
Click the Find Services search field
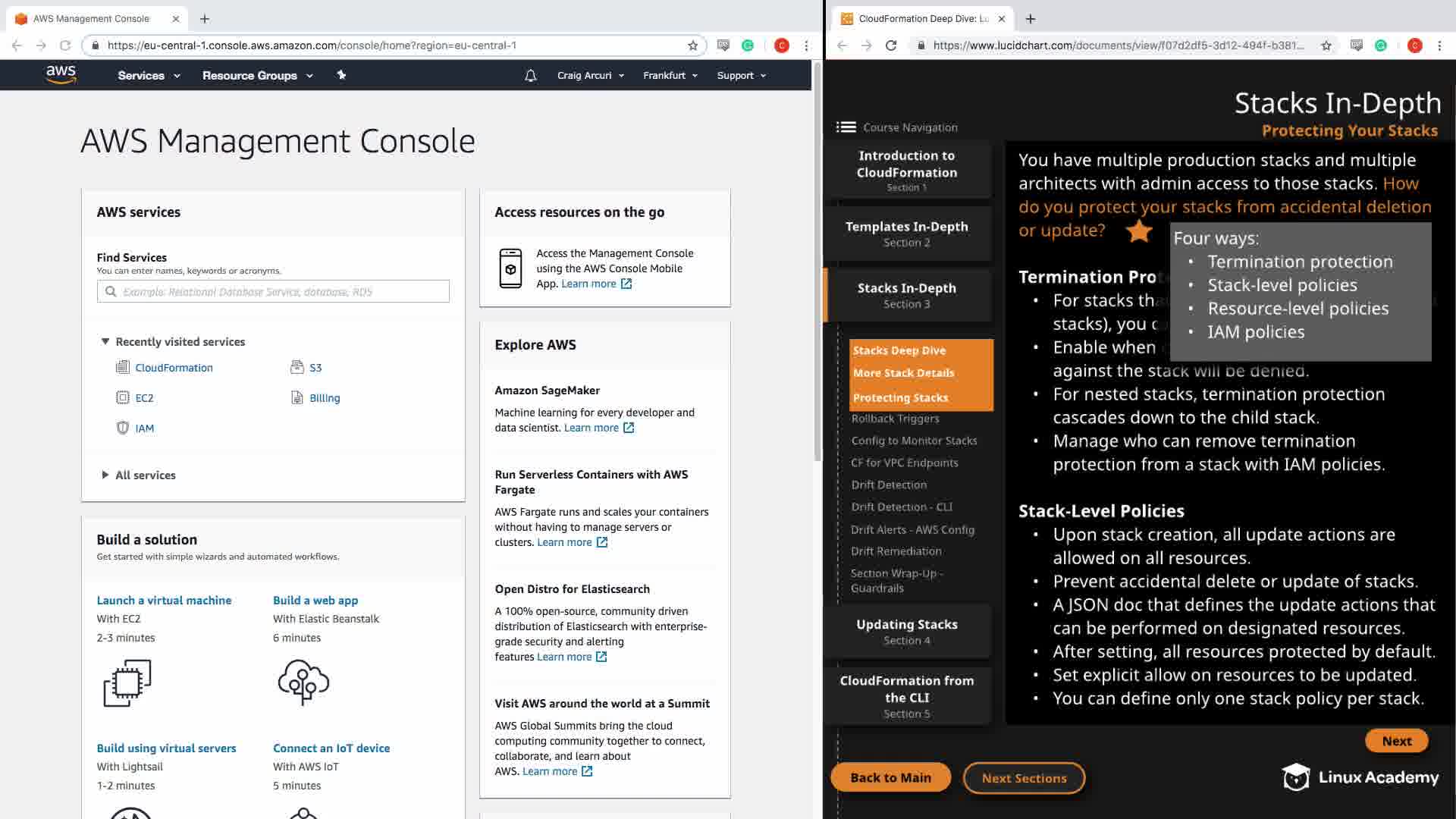pyautogui.click(x=273, y=292)
